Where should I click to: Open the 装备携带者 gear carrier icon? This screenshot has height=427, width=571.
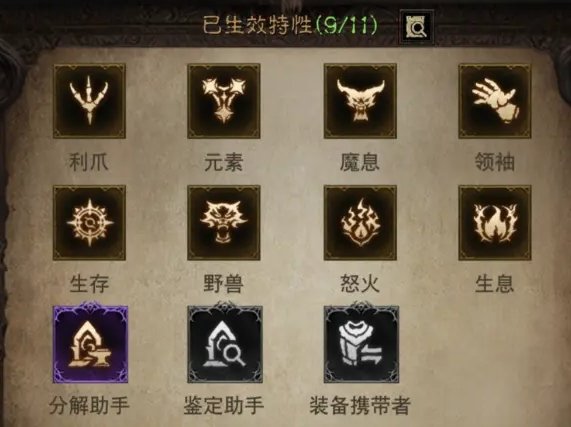pos(361,343)
